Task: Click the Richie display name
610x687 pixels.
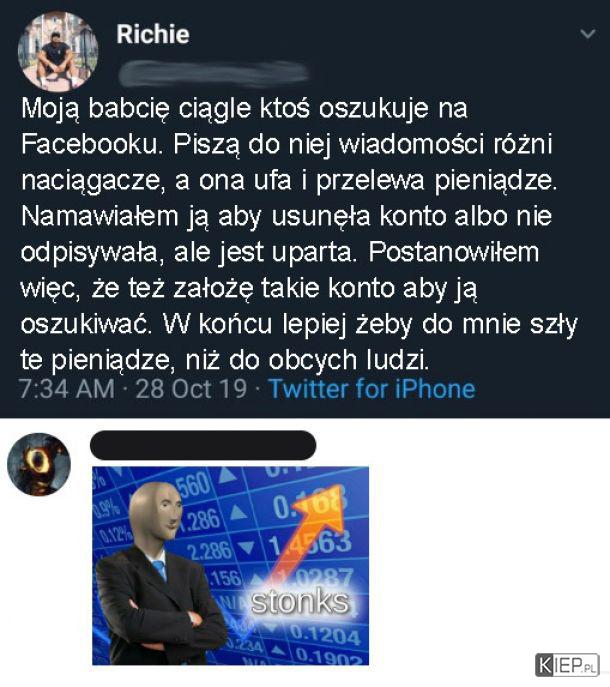Action: [x=153, y=34]
